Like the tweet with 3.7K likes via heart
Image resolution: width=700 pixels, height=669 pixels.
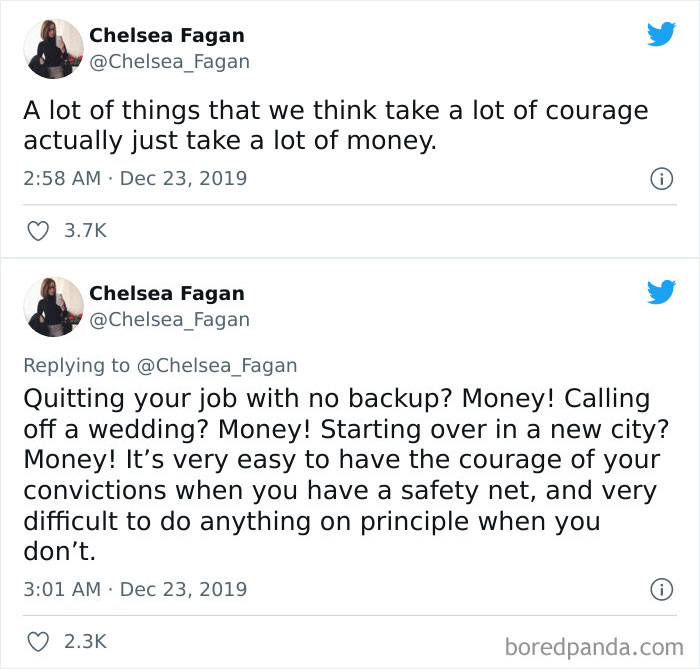tap(36, 231)
